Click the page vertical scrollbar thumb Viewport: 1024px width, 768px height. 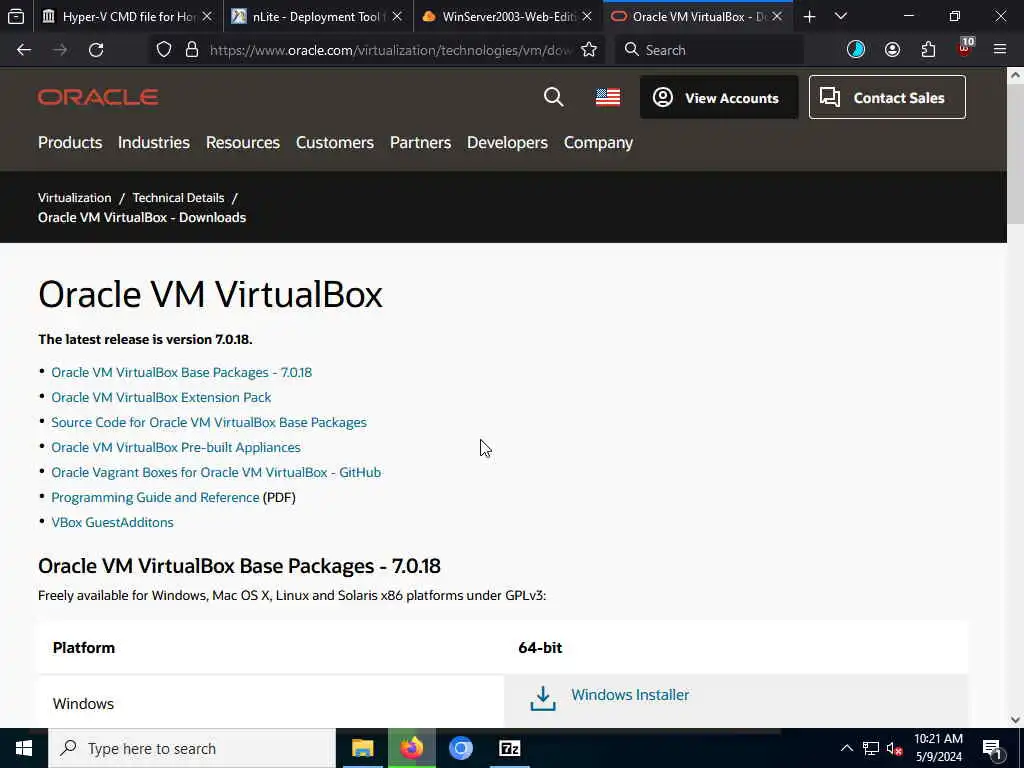click(1016, 154)
